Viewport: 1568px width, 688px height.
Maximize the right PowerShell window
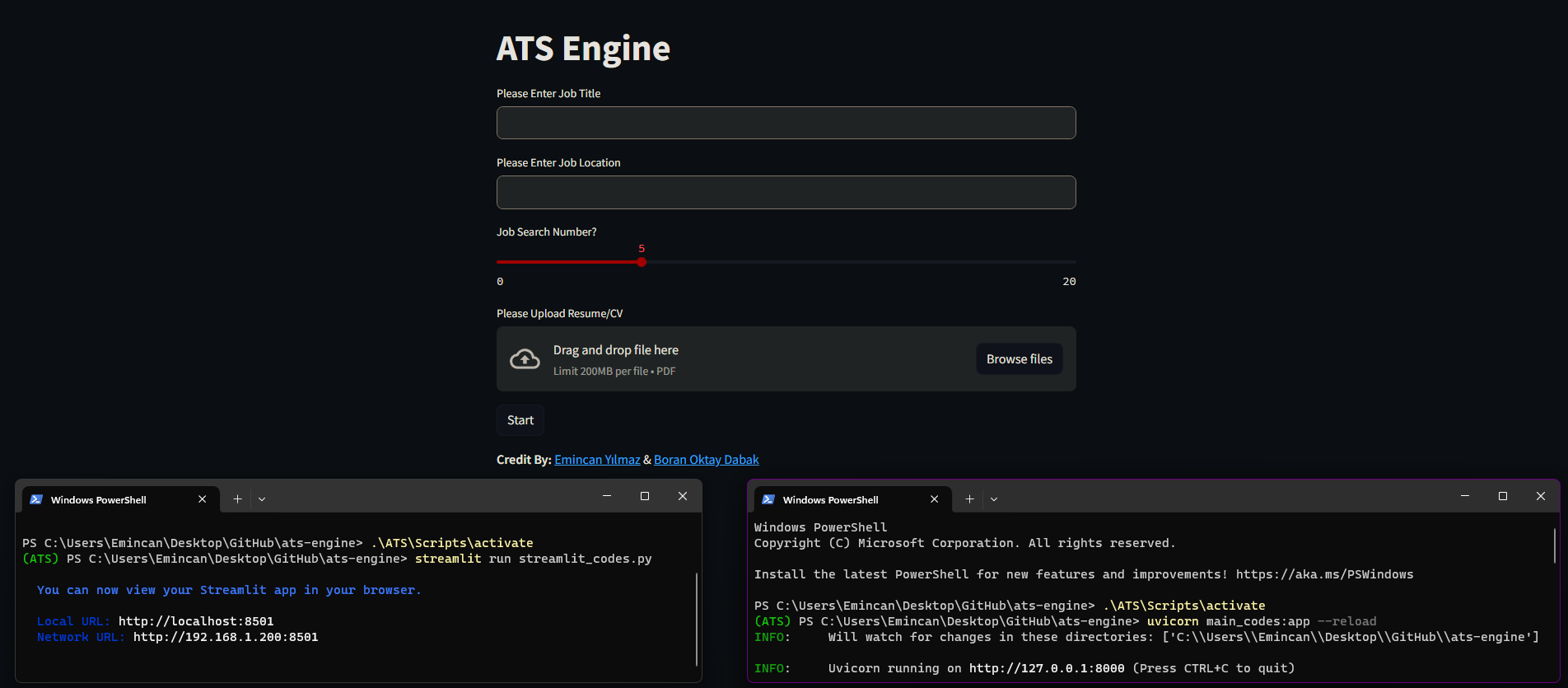click(1503, 496)
